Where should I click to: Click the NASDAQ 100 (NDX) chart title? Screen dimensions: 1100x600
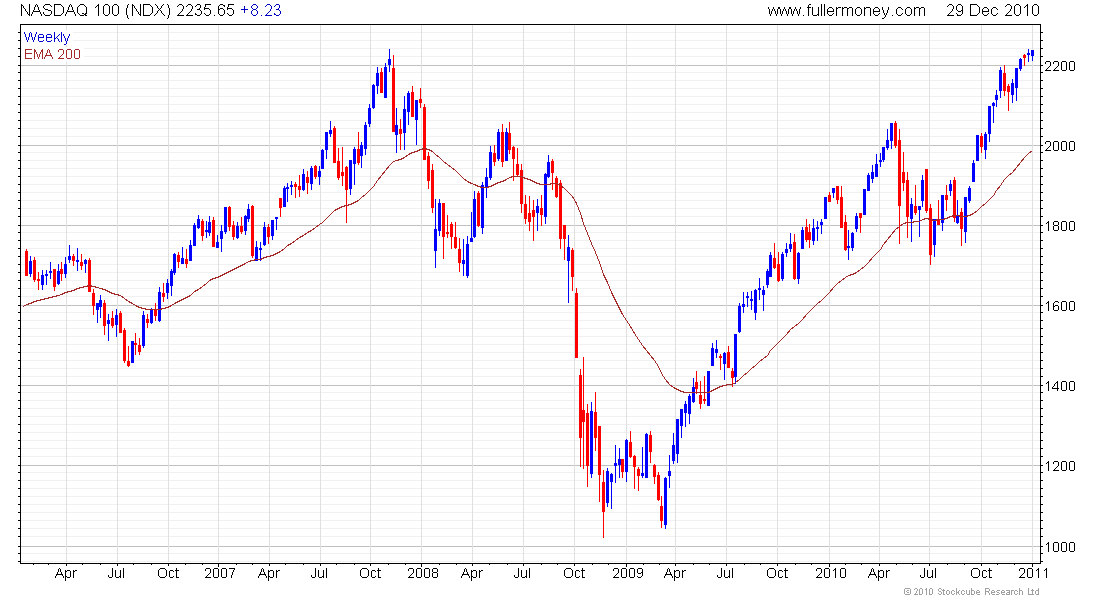[95, 11]
